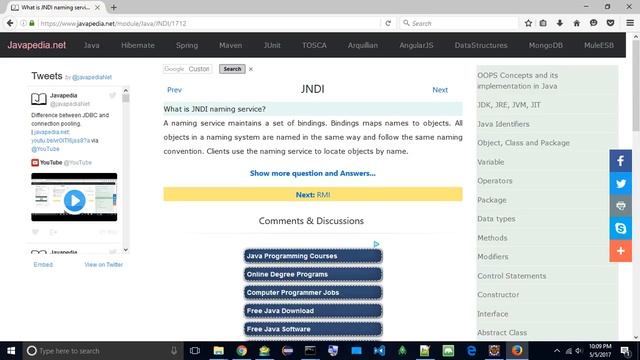Share the page via Skype

click(620, 228)
